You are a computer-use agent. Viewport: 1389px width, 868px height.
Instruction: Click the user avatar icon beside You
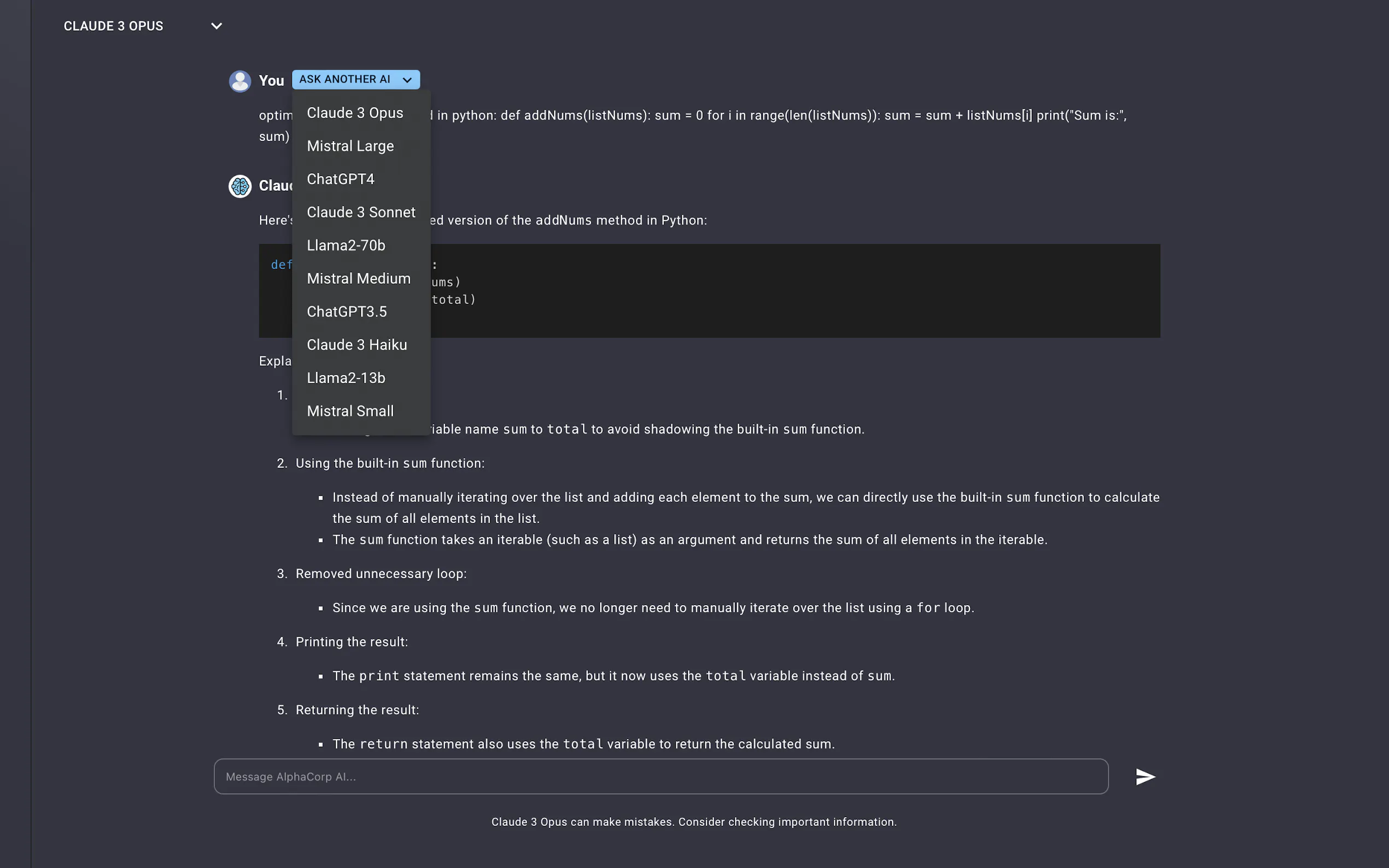(240, 81)
